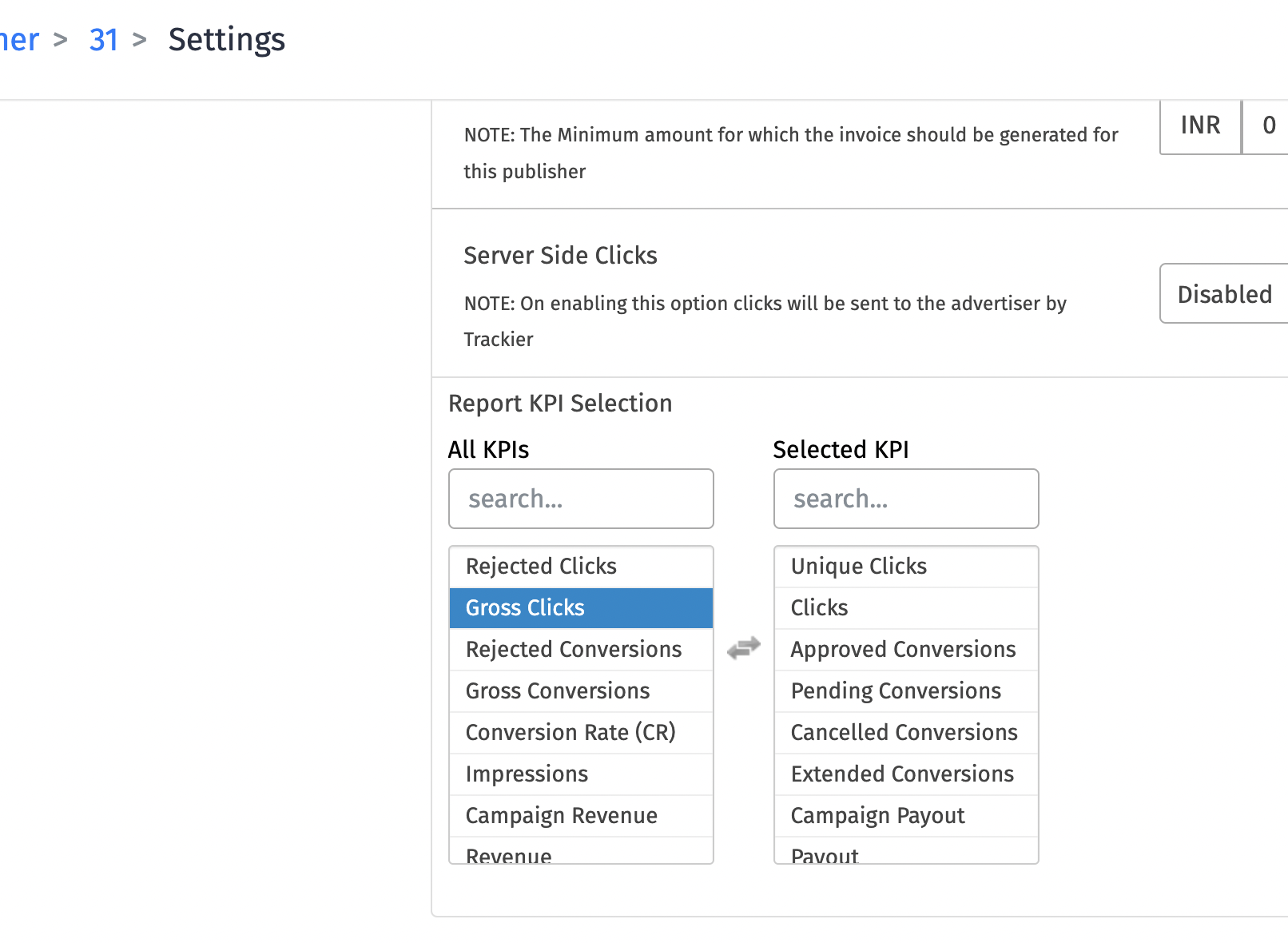This screenshot has width=1288, height=943.
Task: Choose Campaign Revenue KPI item
Action: click(x=562, y=815)
